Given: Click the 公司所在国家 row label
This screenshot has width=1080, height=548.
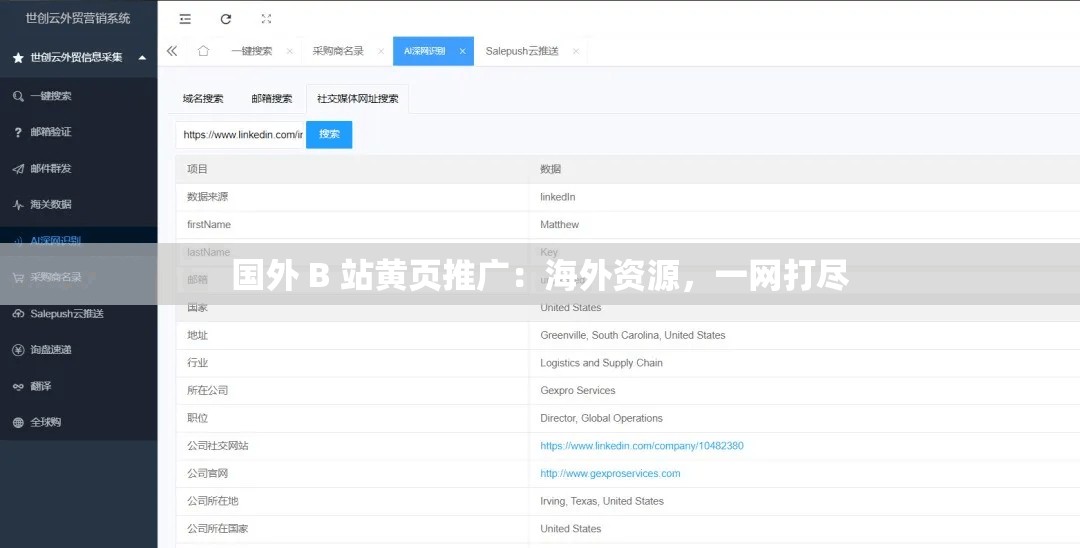Looking at the screenshot, I should 218,528.
